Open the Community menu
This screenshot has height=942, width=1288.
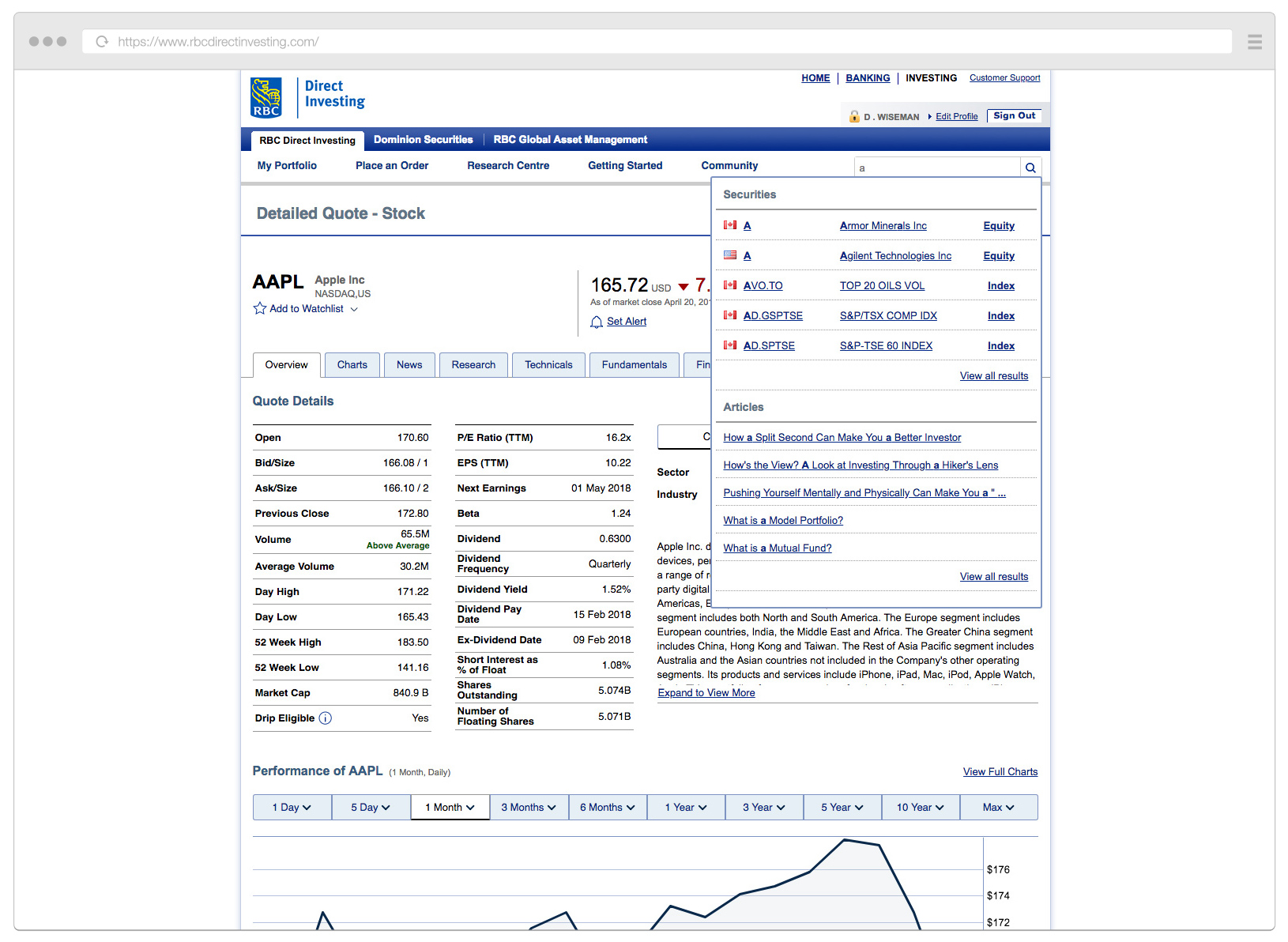pyautogui.click(x=729, y=166)
